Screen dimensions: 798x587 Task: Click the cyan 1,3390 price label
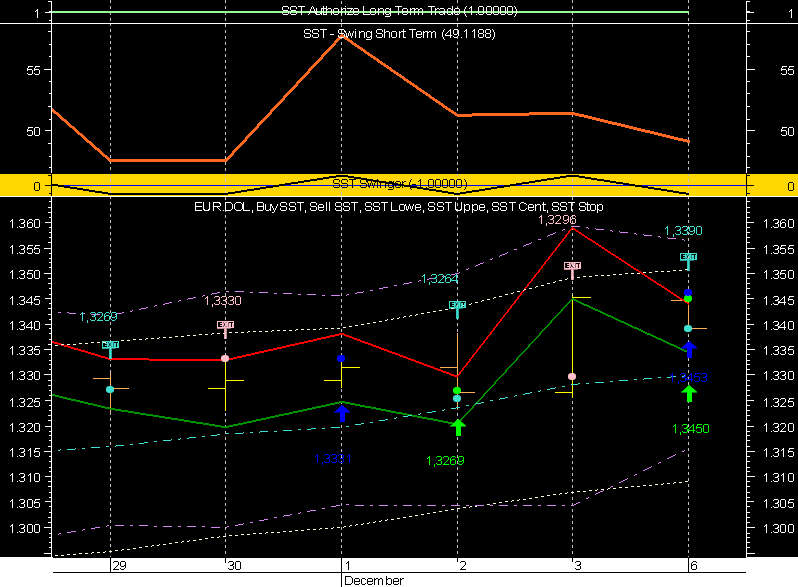[683, 231]
